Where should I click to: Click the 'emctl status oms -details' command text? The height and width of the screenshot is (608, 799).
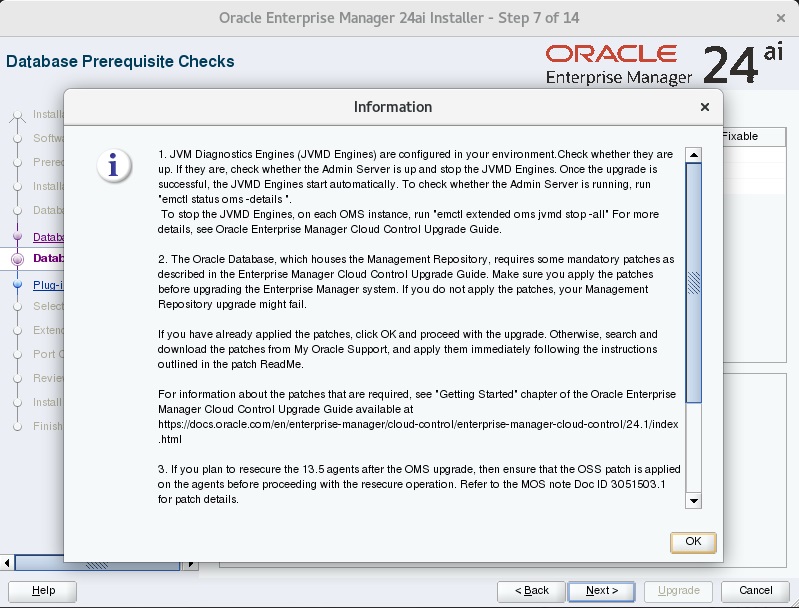pyautogui.click(x=224, y=199)
